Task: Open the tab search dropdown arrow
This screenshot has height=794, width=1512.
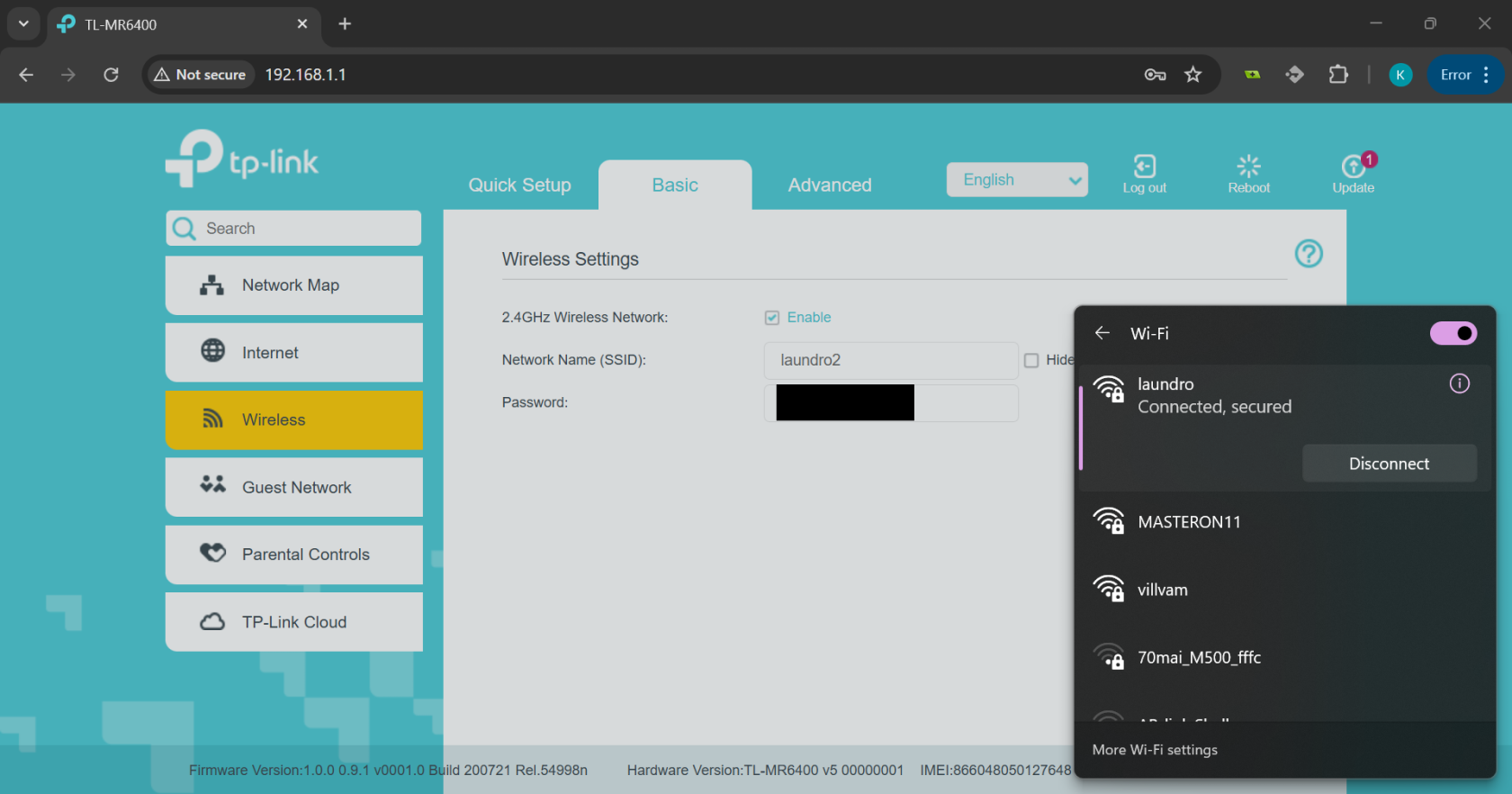Action: pos(23,24)
